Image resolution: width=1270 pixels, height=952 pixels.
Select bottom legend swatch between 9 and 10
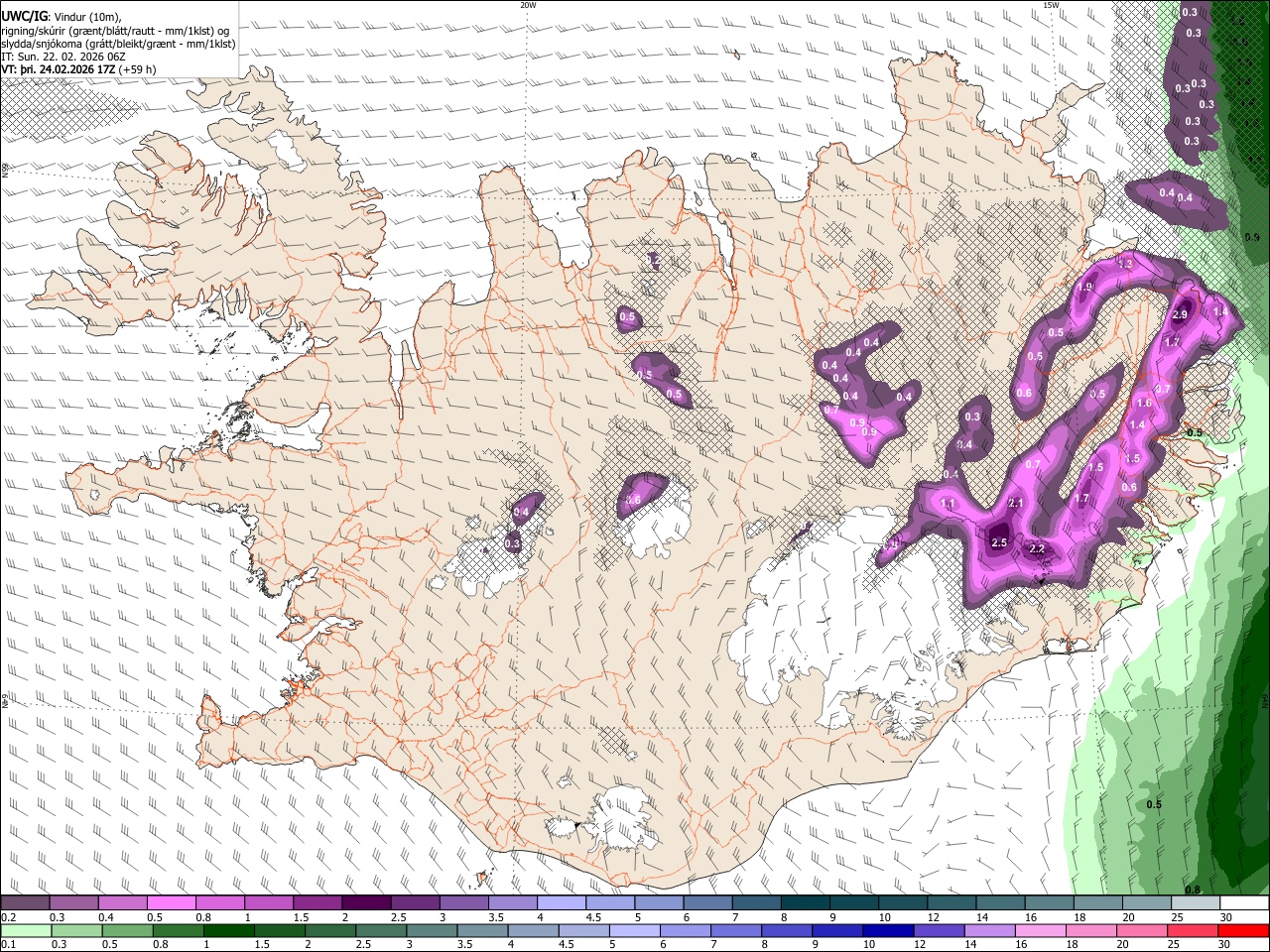pos(838,931)
